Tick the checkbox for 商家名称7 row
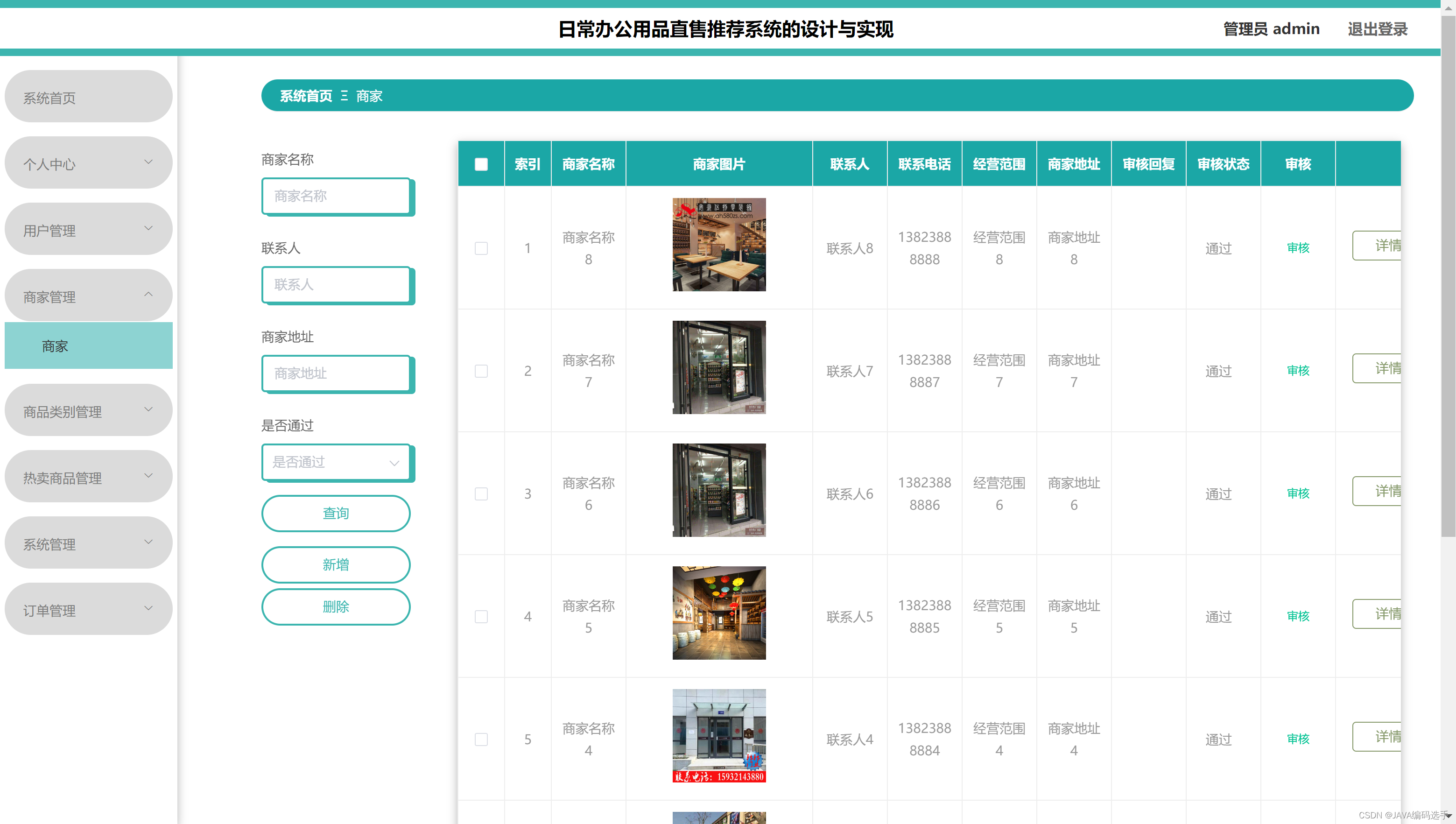This screenshot has height=824, width=1456. 481,371
